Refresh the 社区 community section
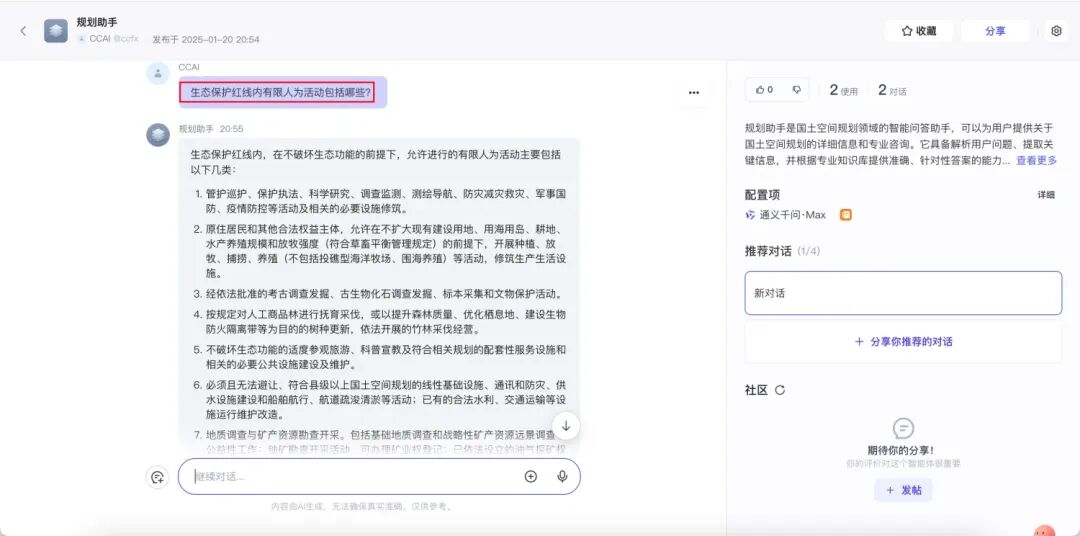The height and width of the screenshot is (536, 1080). 780,390
